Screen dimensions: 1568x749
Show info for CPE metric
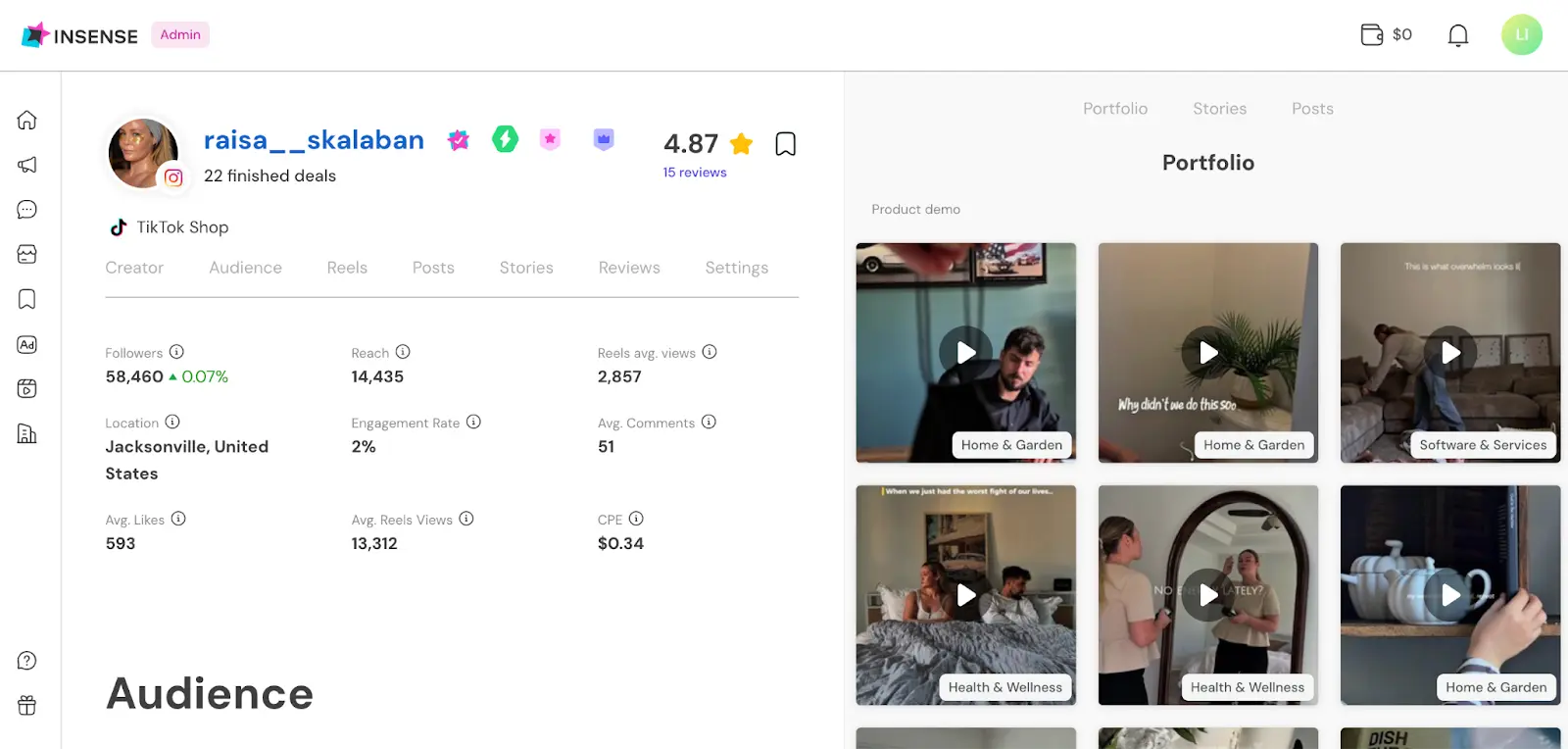pos(636,519)
